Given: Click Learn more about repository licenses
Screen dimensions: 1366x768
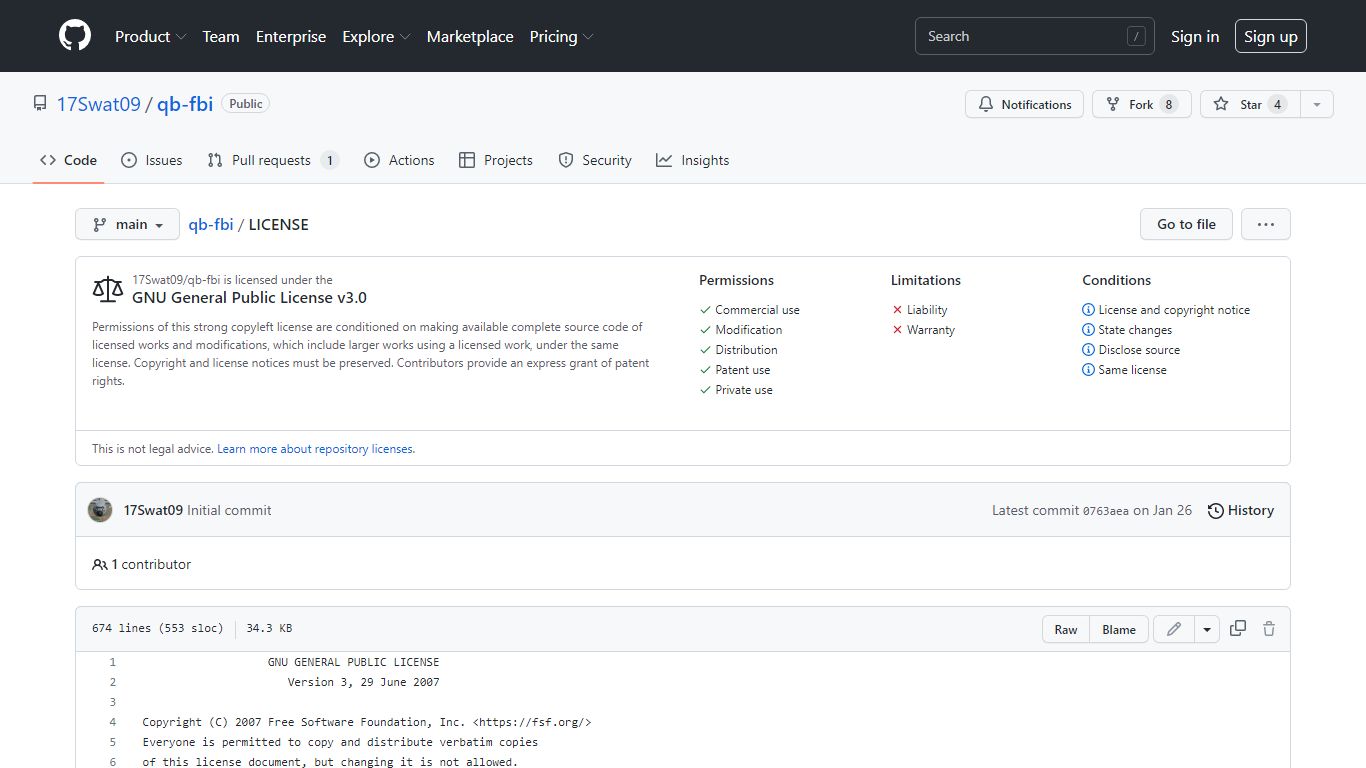Looking at the screenshot, I should (x=315, y=449).
